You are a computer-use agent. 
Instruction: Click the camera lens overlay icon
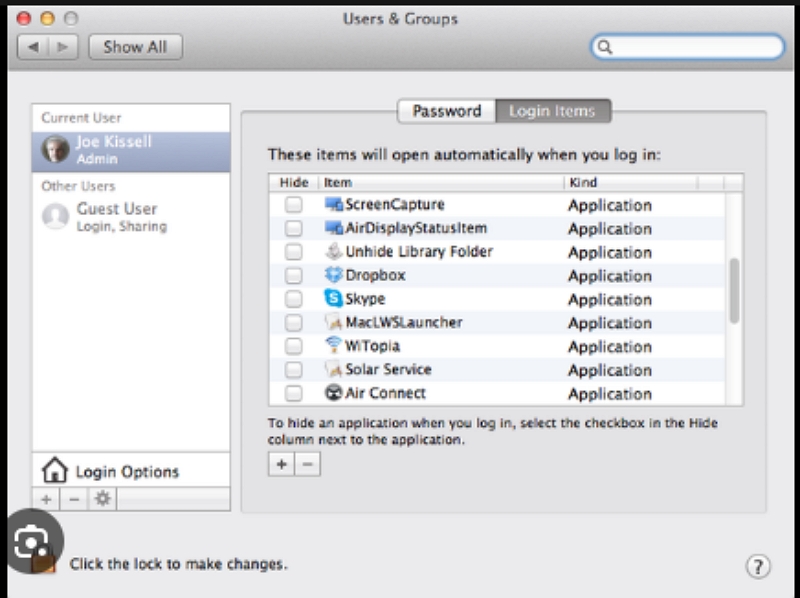[x=33, y=542]
